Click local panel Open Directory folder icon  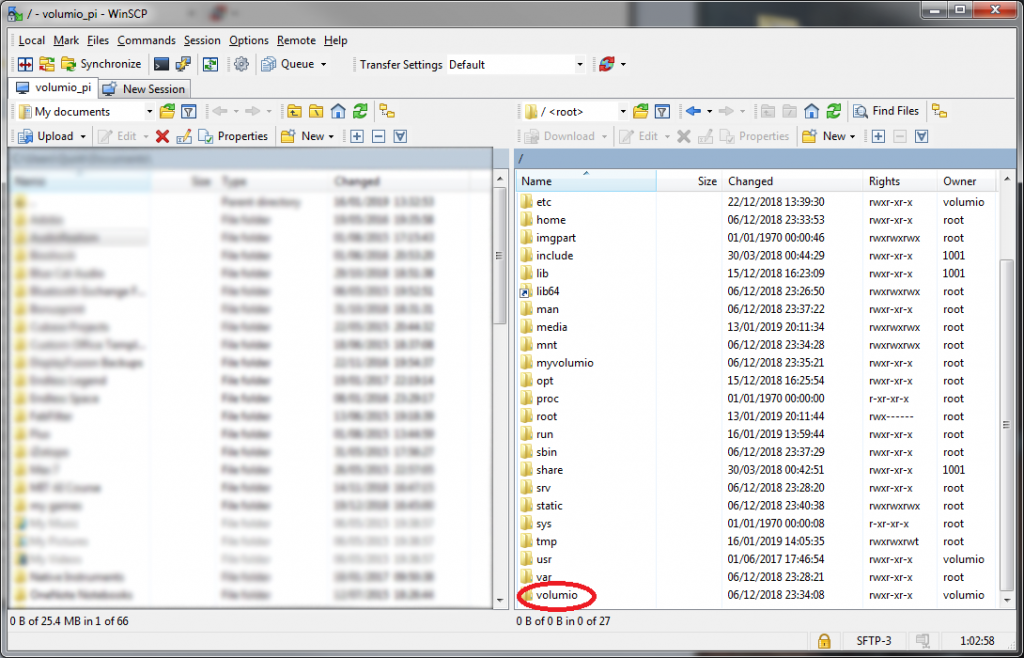(168, 112)
